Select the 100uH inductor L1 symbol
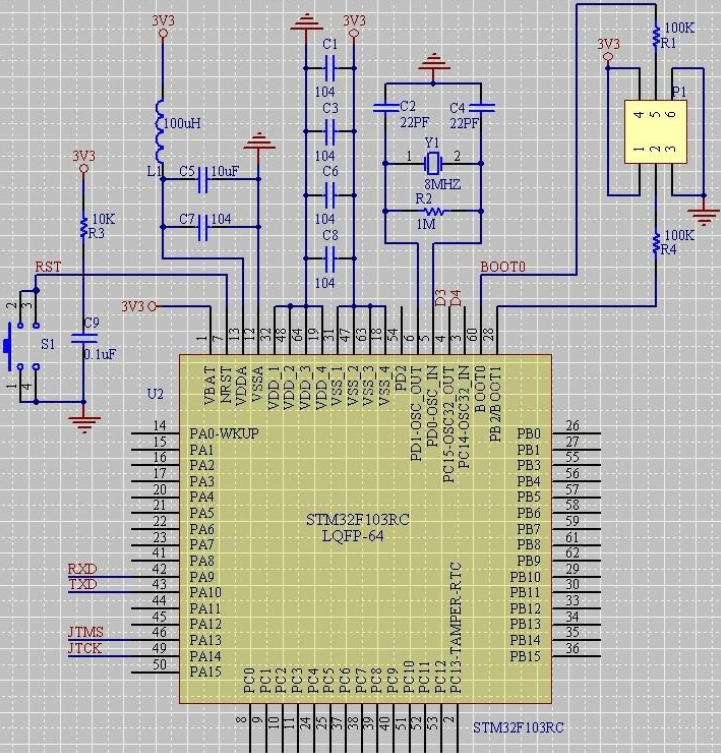Image resolution: width=721 pixels, height=753 pixels. click(x=160, y=131)
